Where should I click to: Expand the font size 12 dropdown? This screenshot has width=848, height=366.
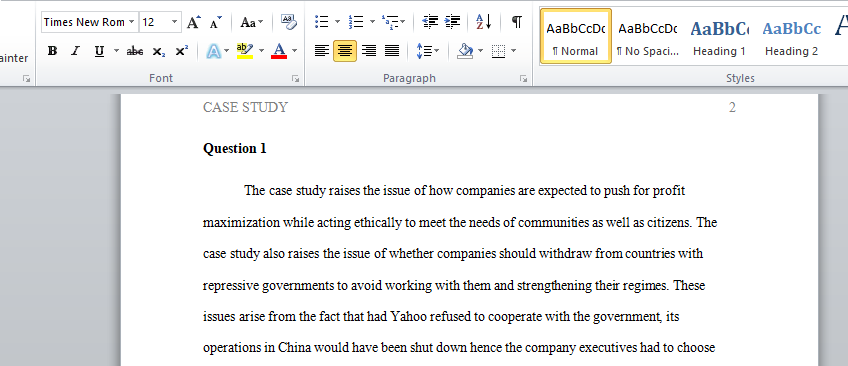tap(174, 22)
